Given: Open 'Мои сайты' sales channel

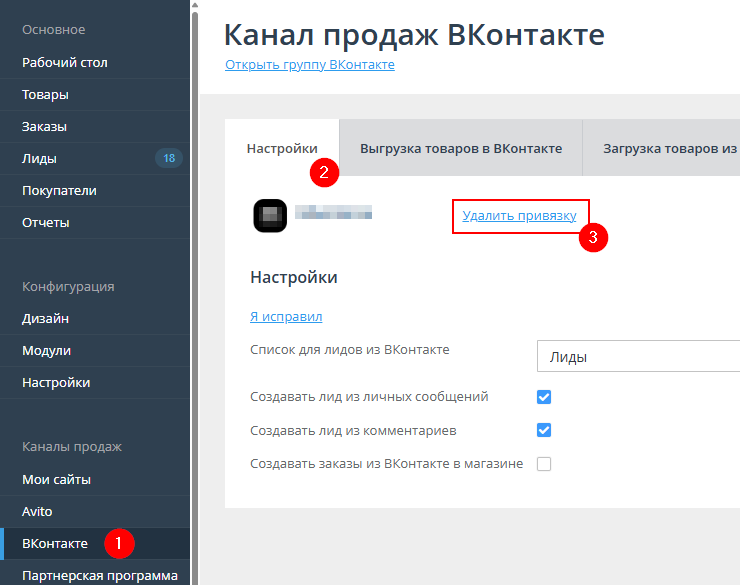Looking at the screenshot, I should pyautogui.click(x=56, y=479).
